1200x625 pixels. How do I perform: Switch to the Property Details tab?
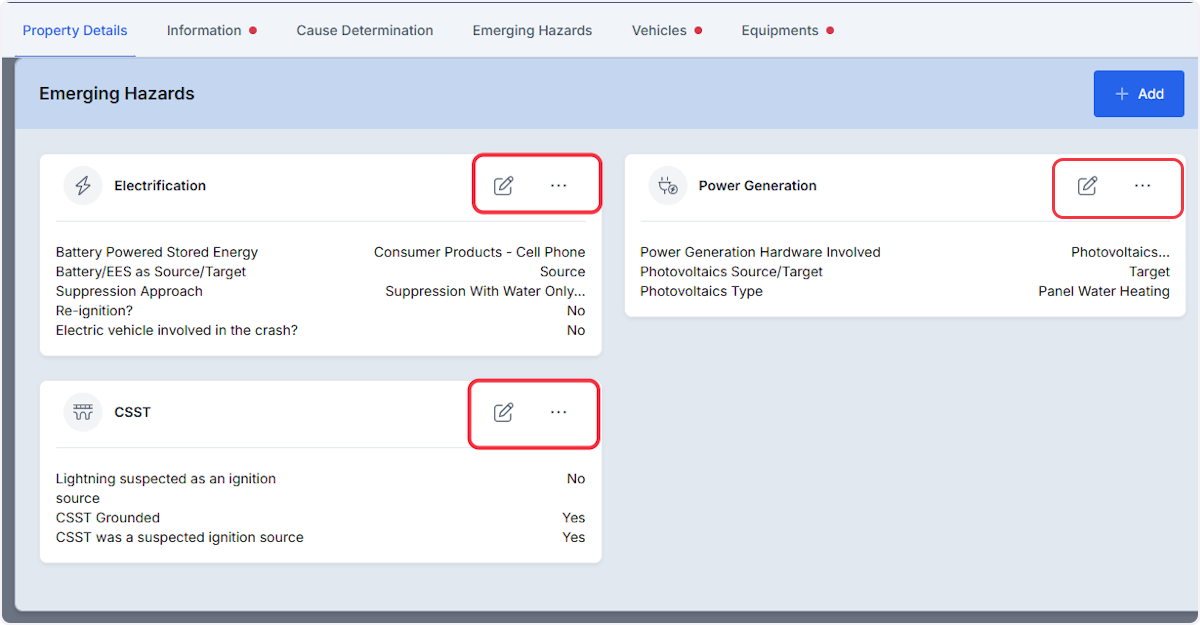pos(75,30)
